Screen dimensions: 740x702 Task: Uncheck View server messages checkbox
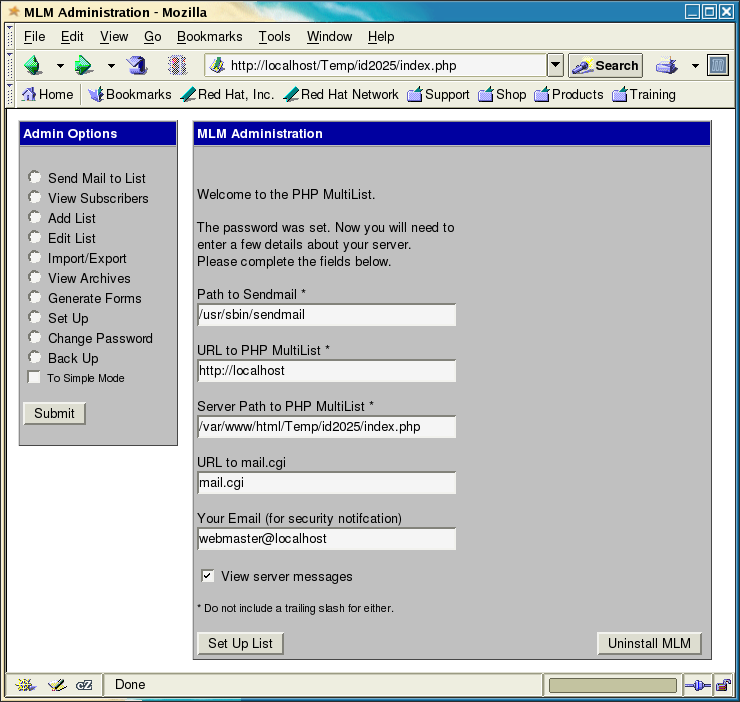[x=208, y=576]
